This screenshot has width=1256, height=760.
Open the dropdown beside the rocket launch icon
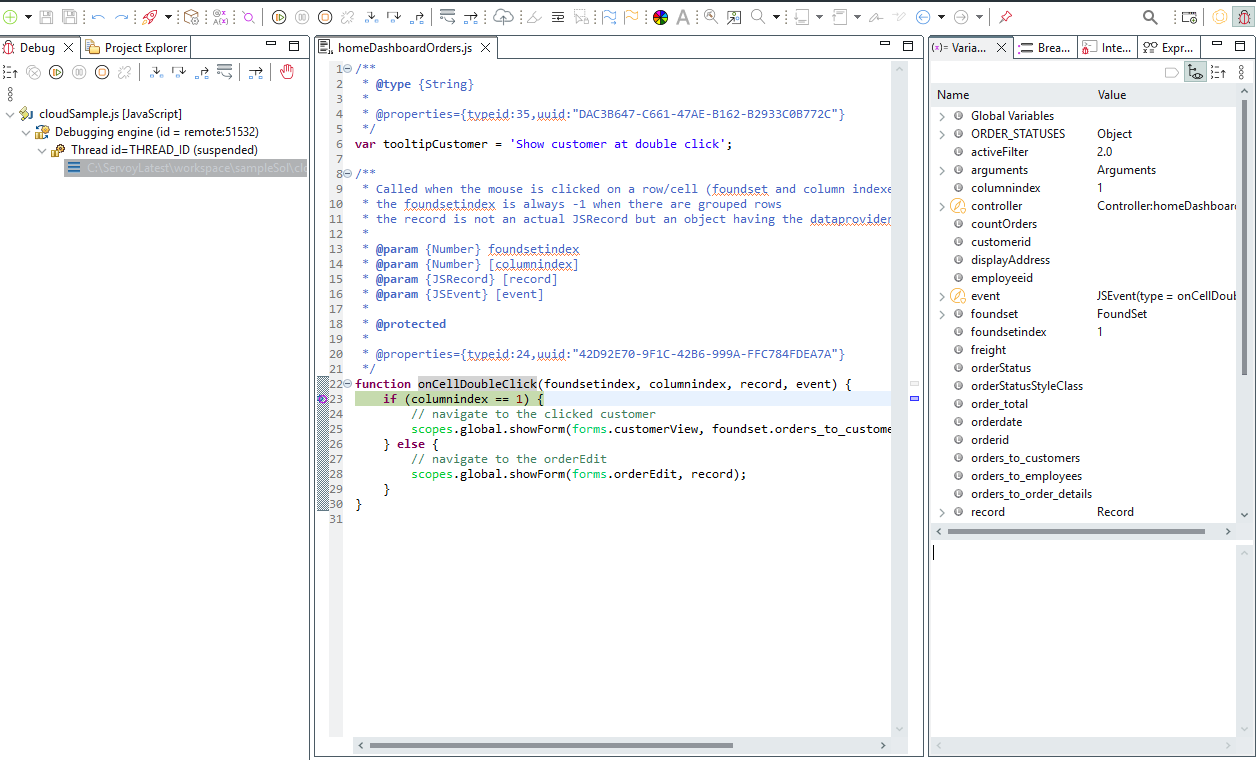[168, 17]
